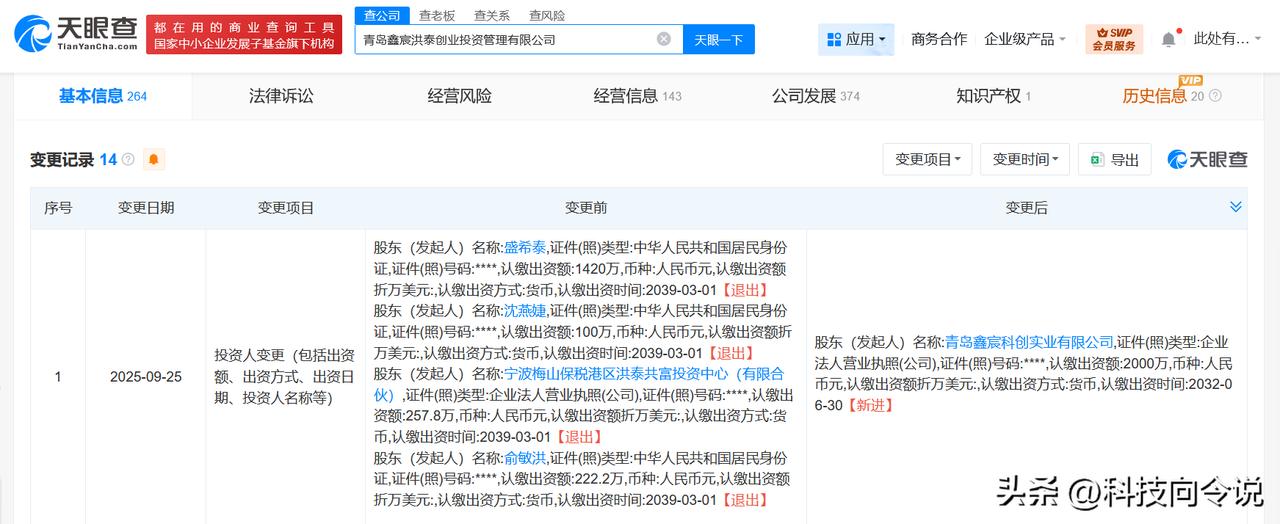
Task: Expand rows with the blue double-chevron icon
Action: 1236,207
